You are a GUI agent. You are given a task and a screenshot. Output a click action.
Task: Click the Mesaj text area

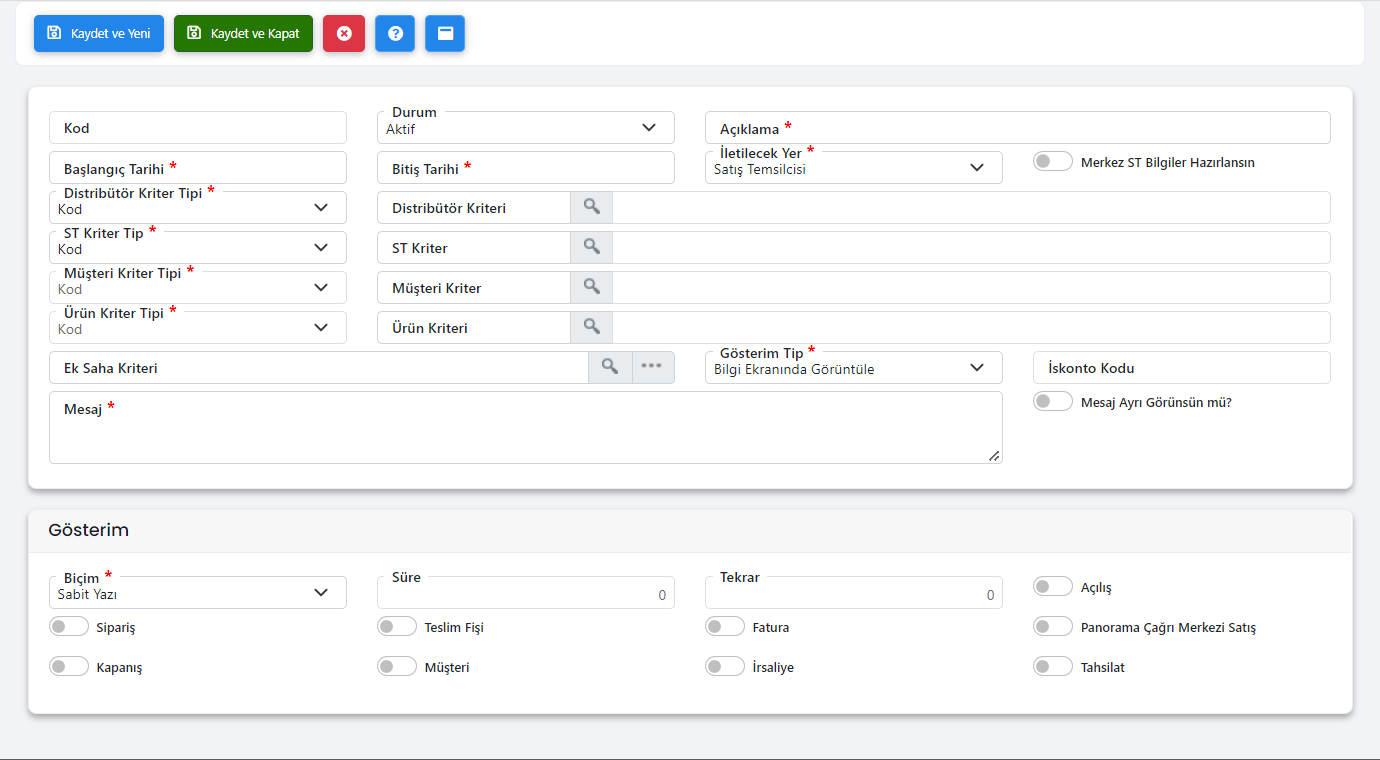[526, 427]
